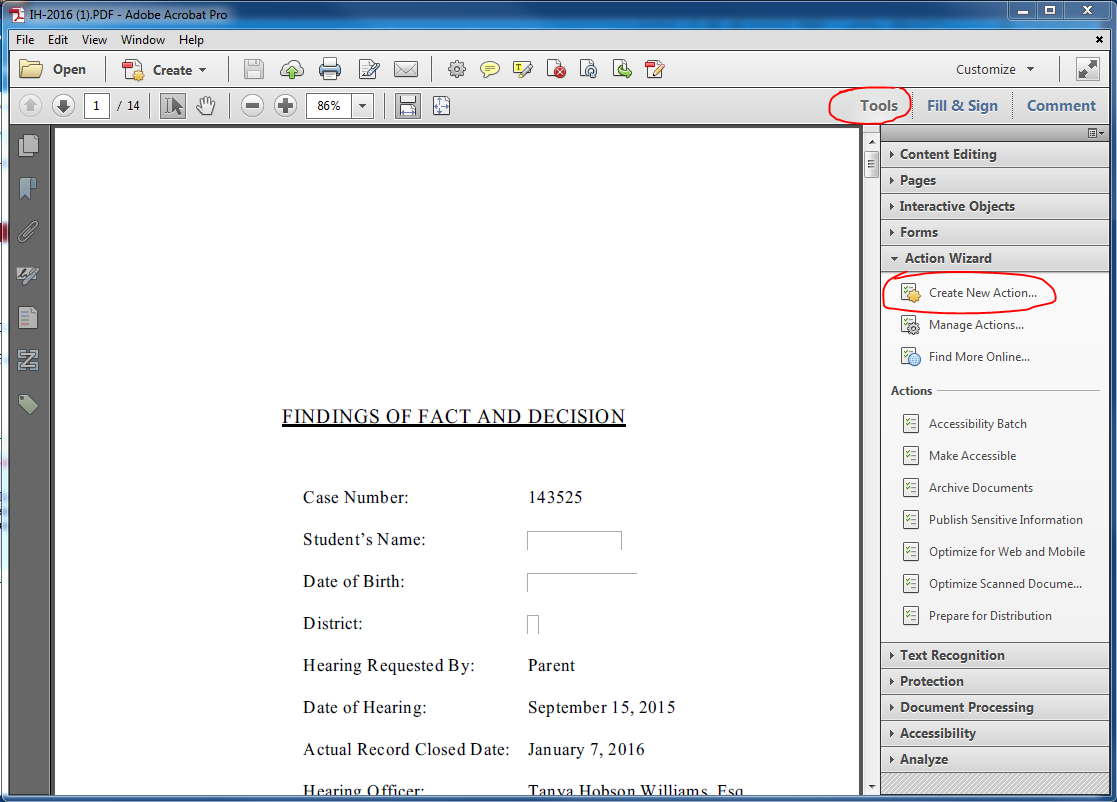
Task: Expand the Text Recognition section
Action: (951, 655)
